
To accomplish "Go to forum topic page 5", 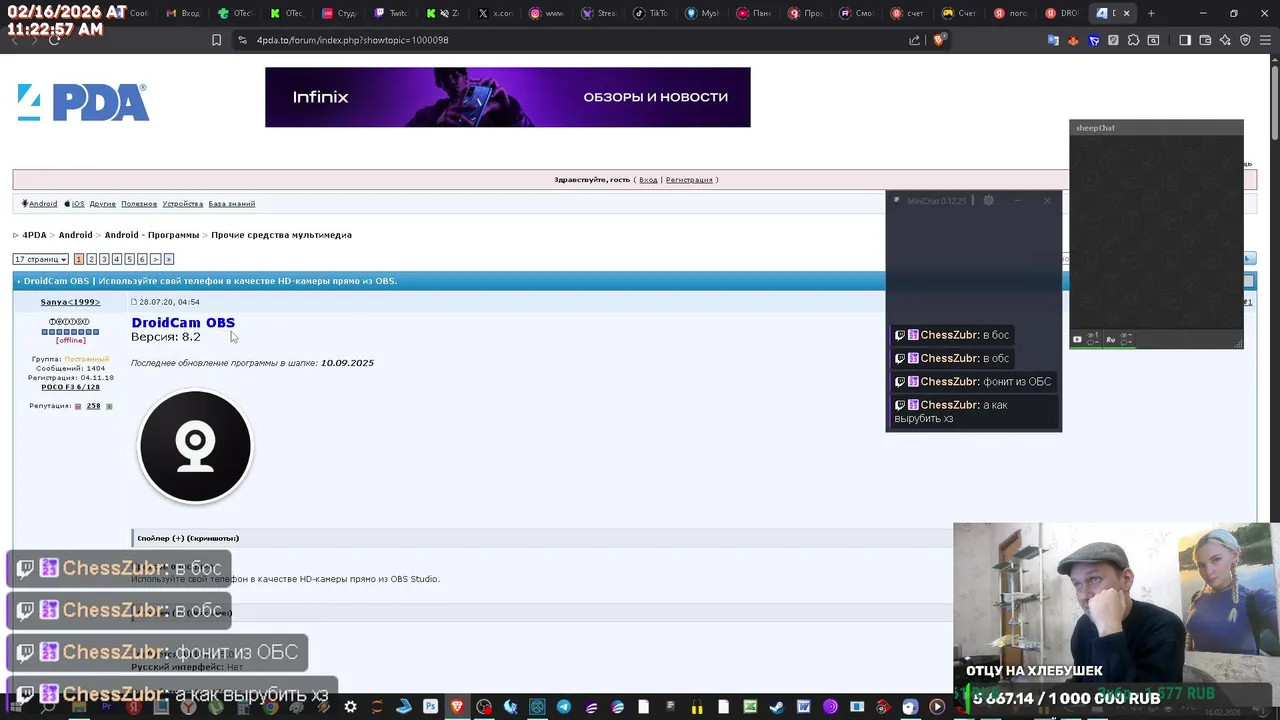I will point(129,259).
